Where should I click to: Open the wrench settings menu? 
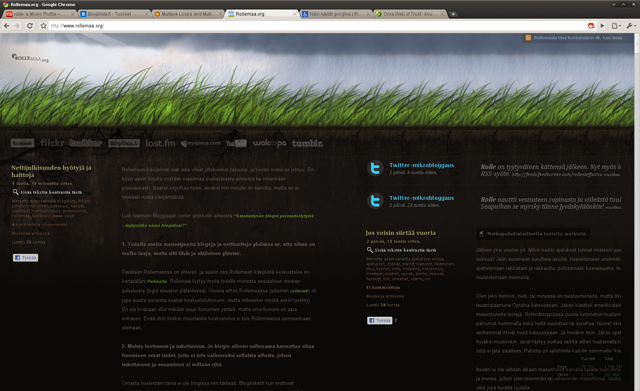(x=631, y=26)
